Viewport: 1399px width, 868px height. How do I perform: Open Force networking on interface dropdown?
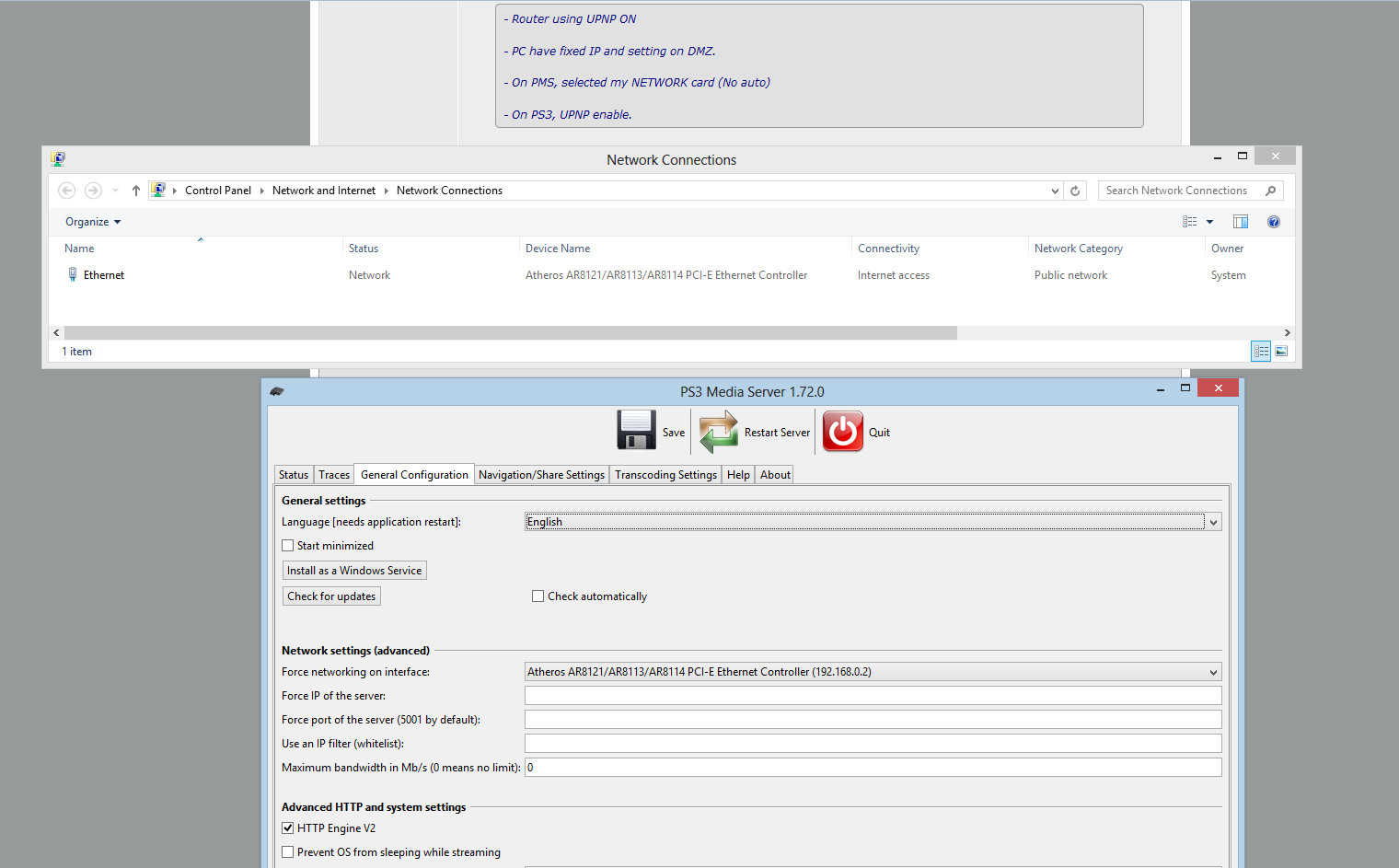coord(1213,672)
